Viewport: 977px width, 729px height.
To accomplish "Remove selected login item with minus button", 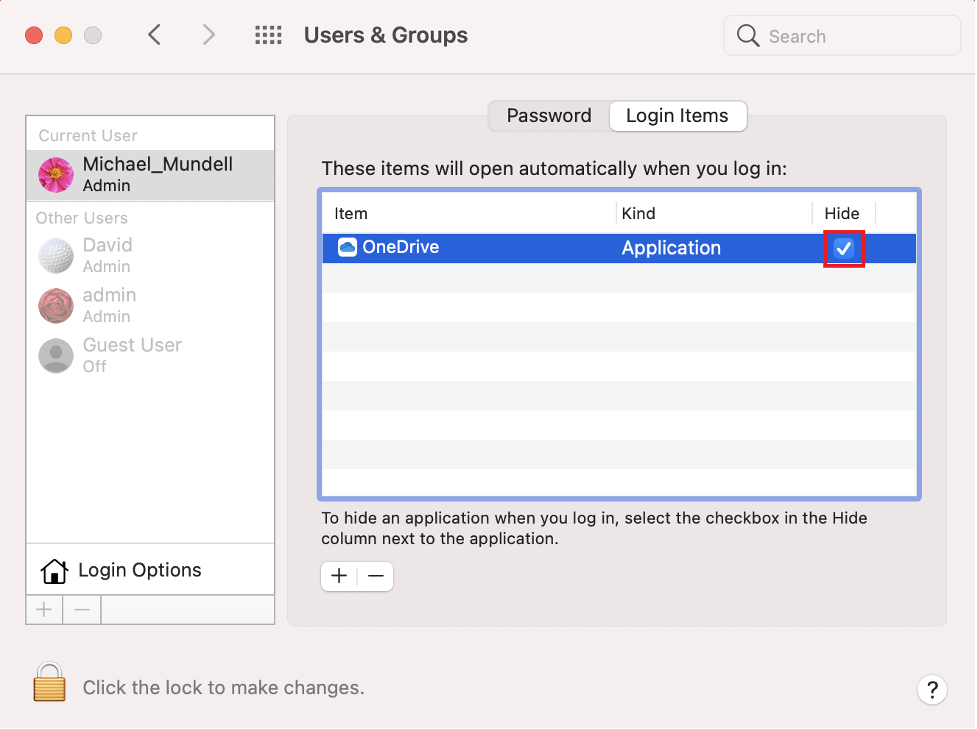I will click(x=376, y=576).
